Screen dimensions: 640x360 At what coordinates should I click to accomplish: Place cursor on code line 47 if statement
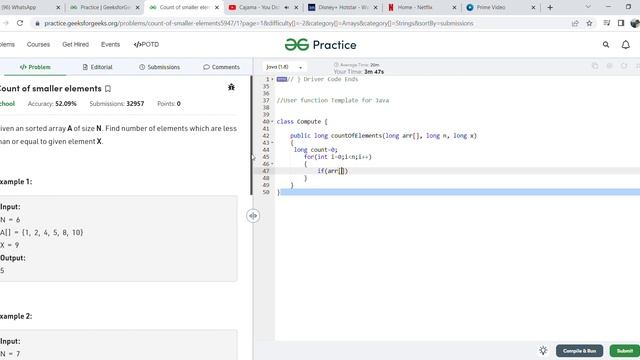(333, 171)
